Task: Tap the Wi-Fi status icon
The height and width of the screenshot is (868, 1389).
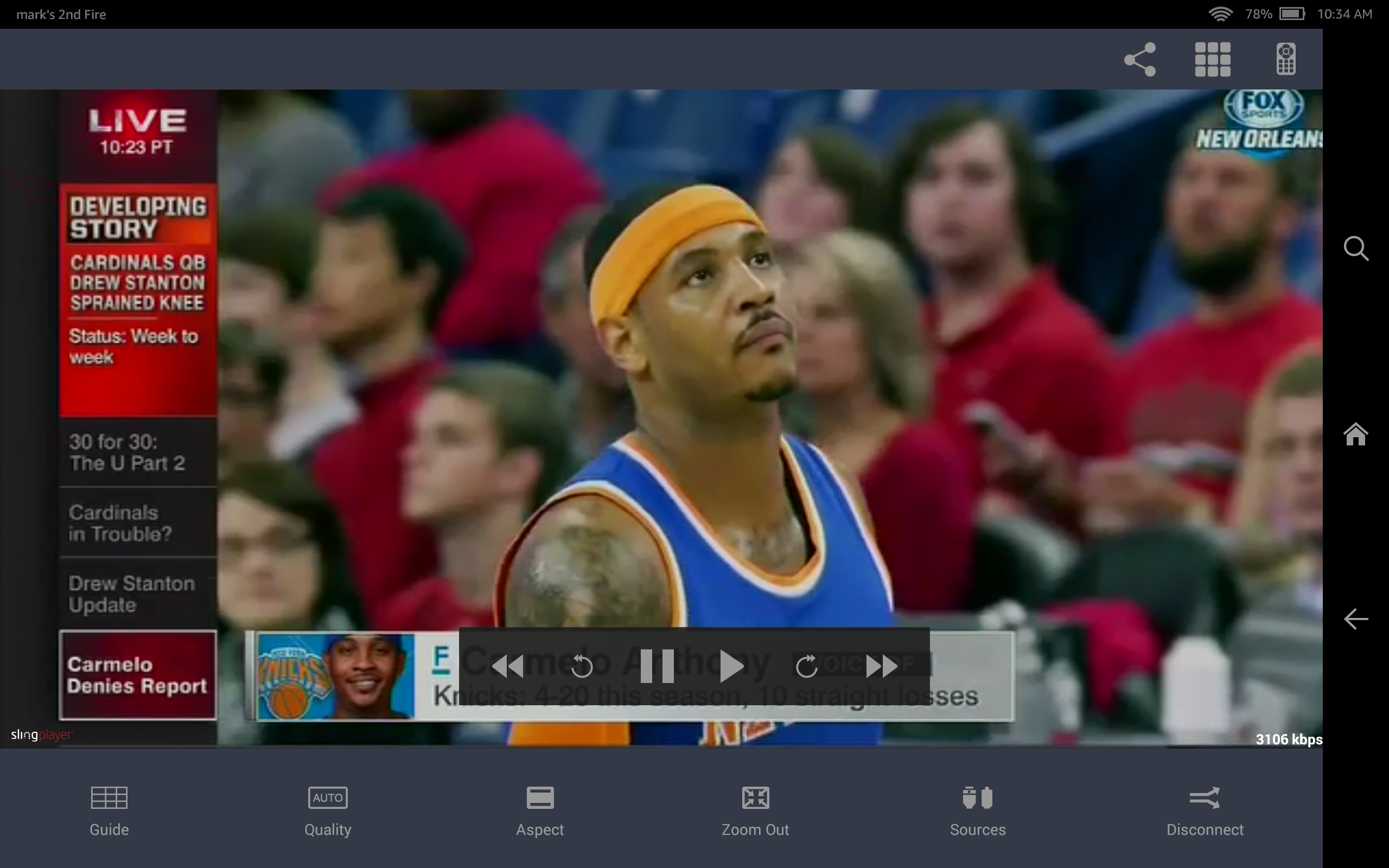Action: point(1221,14)
